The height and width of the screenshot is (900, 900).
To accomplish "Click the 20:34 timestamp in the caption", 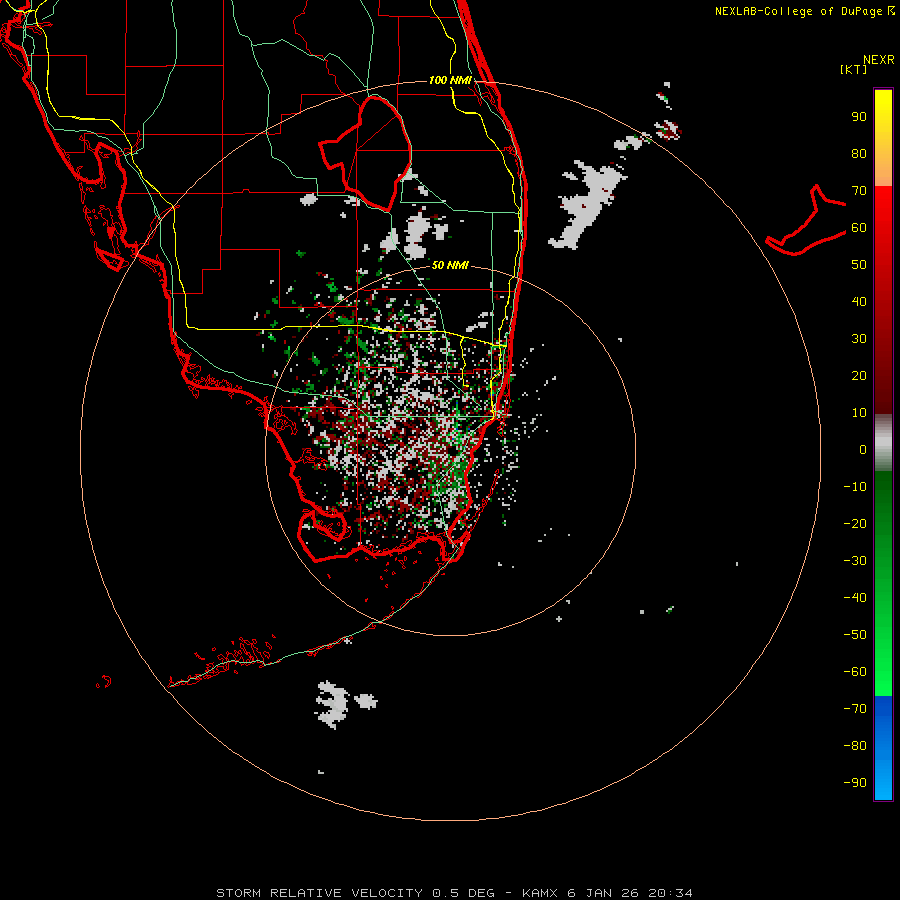I will tap(670, 893).
